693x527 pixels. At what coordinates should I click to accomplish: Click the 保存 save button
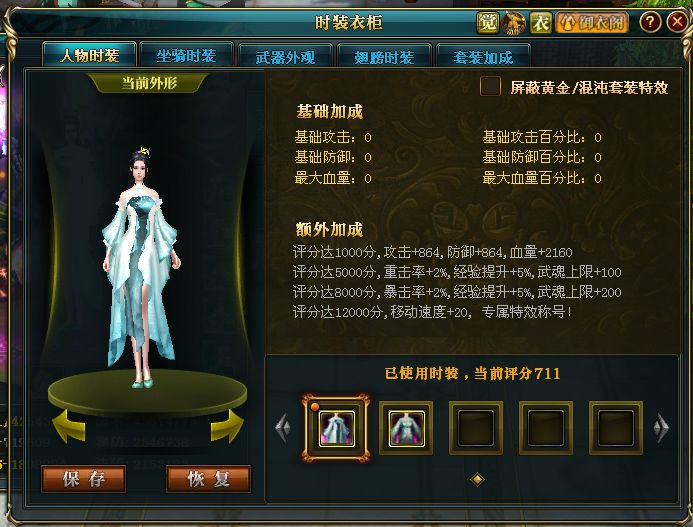point(84,479)
